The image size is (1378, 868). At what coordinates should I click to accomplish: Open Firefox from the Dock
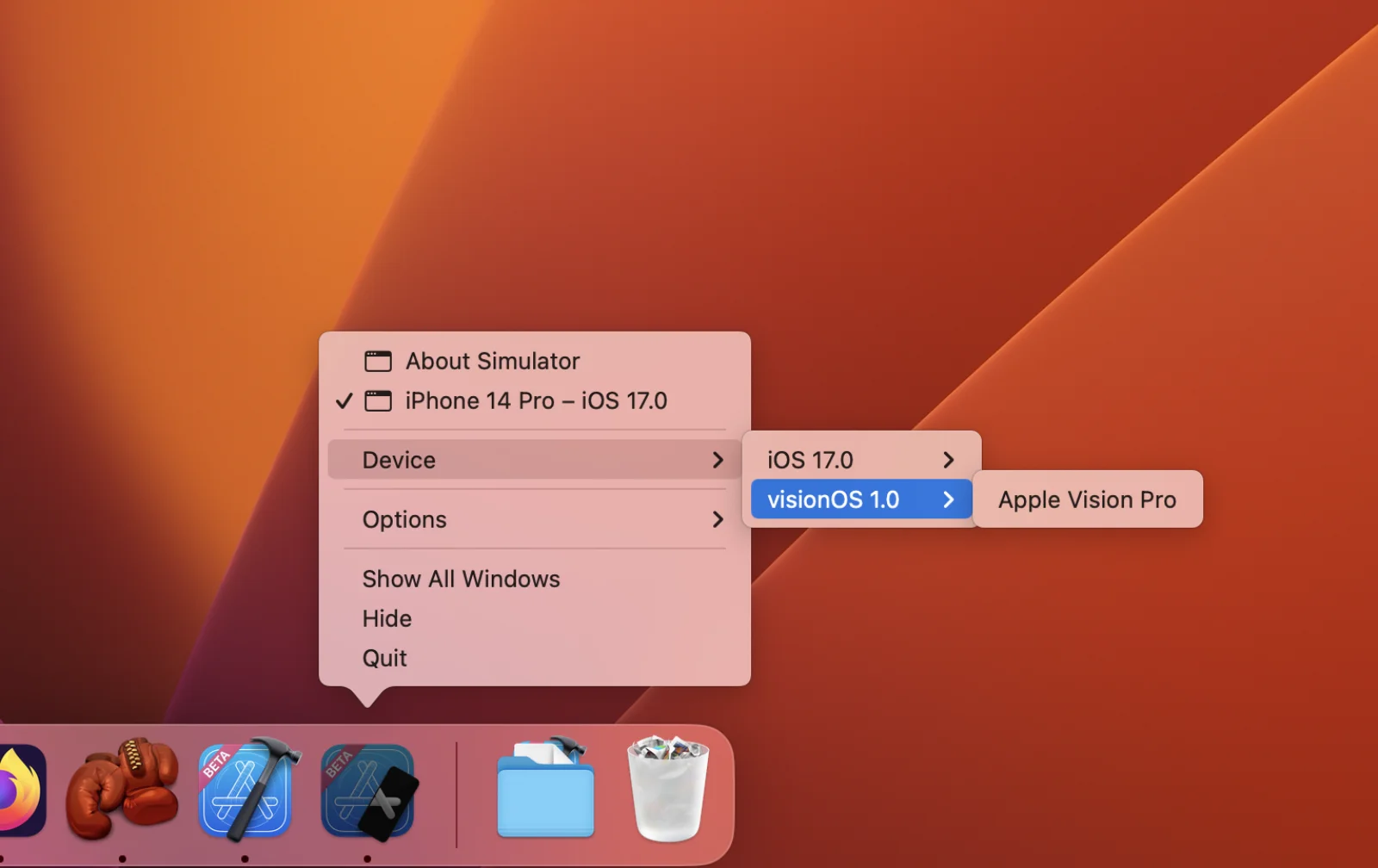click(x=21, y=792)
